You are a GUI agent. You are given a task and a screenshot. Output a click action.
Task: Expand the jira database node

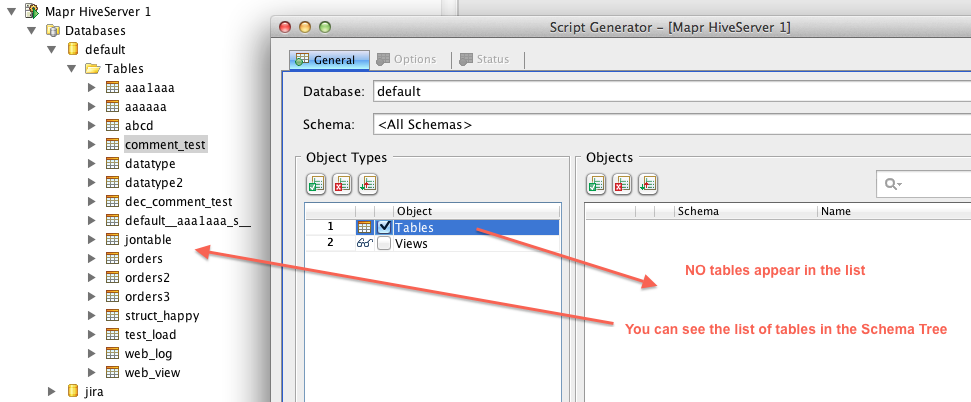[x=52, y=391]
